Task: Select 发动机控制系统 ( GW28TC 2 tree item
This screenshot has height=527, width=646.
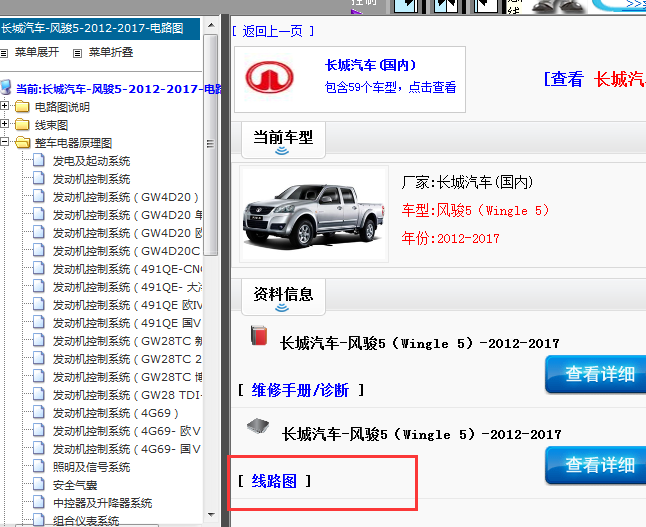Action: 127,359
